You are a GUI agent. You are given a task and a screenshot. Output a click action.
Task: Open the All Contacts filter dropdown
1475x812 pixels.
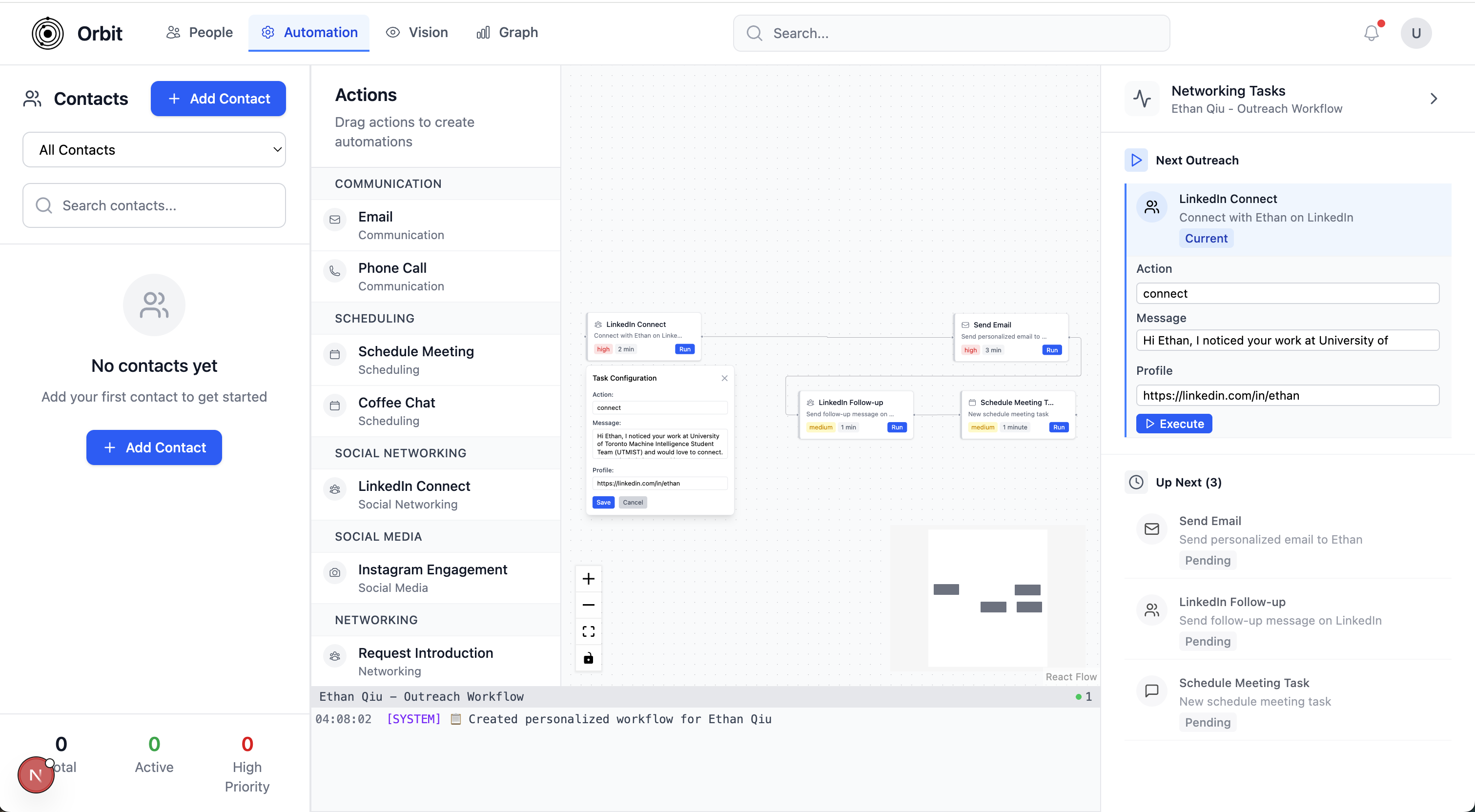154,150
